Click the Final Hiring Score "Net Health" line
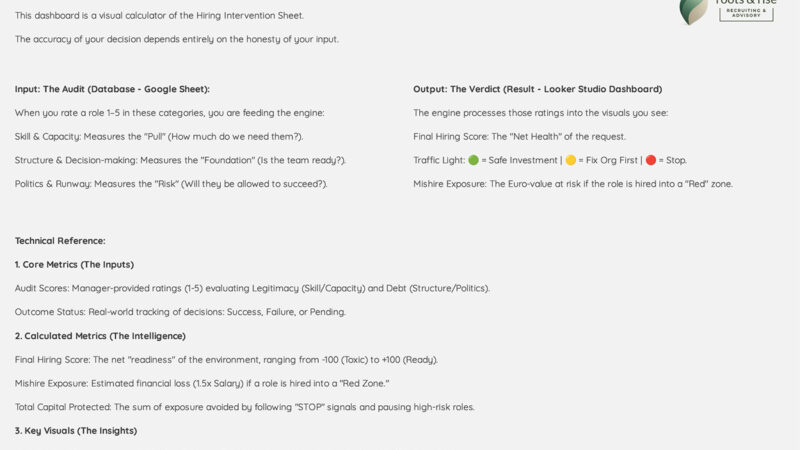This screenshot has height=450, width=800. click(x=519, y=136)
